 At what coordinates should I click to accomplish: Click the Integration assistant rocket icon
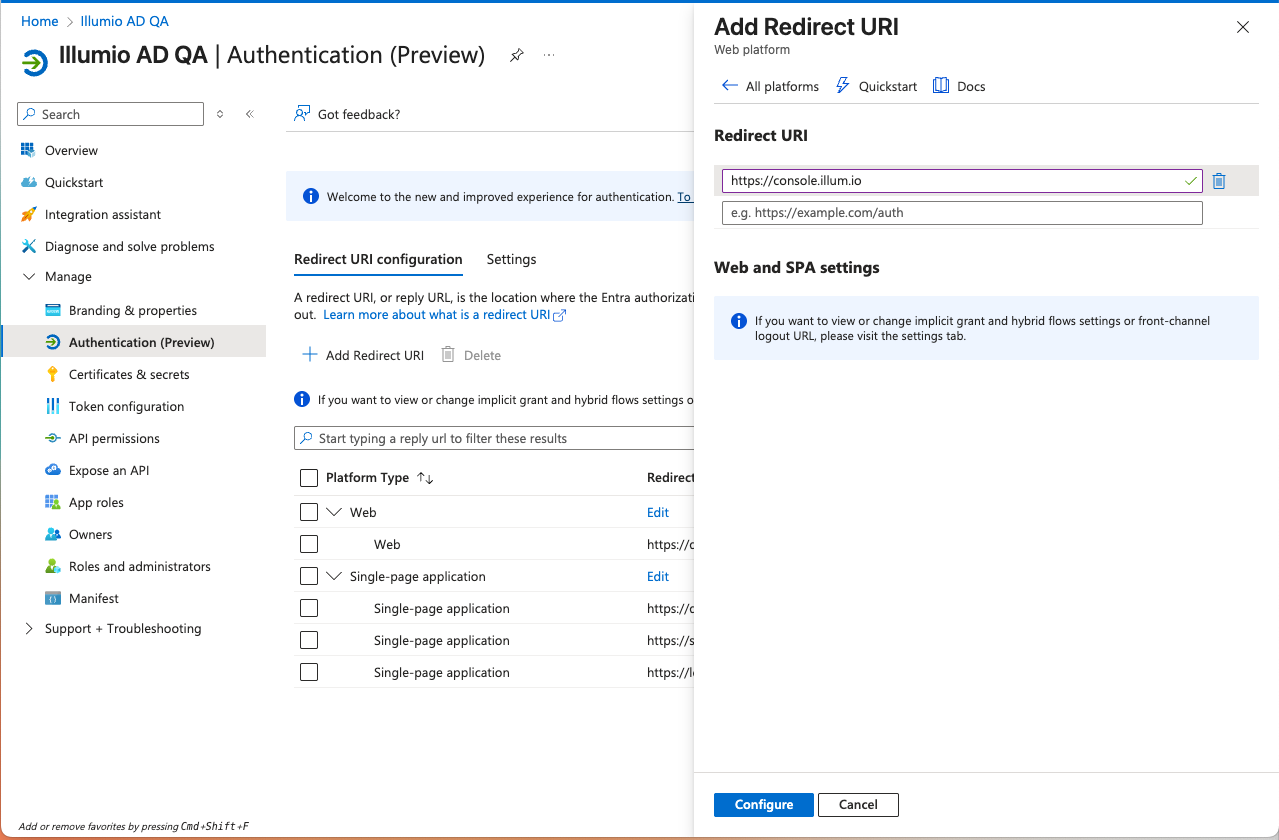click(x=28, y=214)
